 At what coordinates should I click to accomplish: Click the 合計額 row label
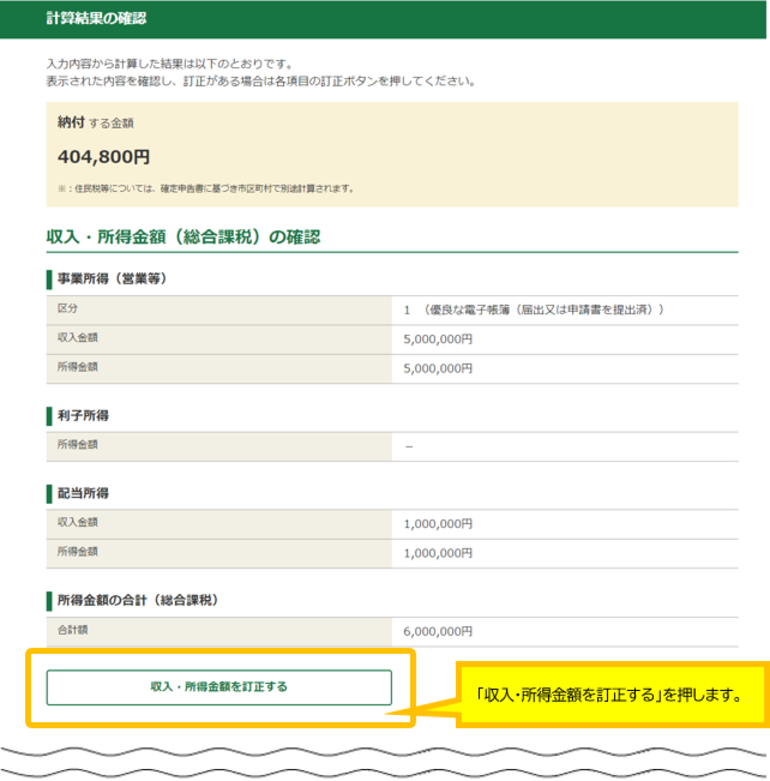pos(73,631)
